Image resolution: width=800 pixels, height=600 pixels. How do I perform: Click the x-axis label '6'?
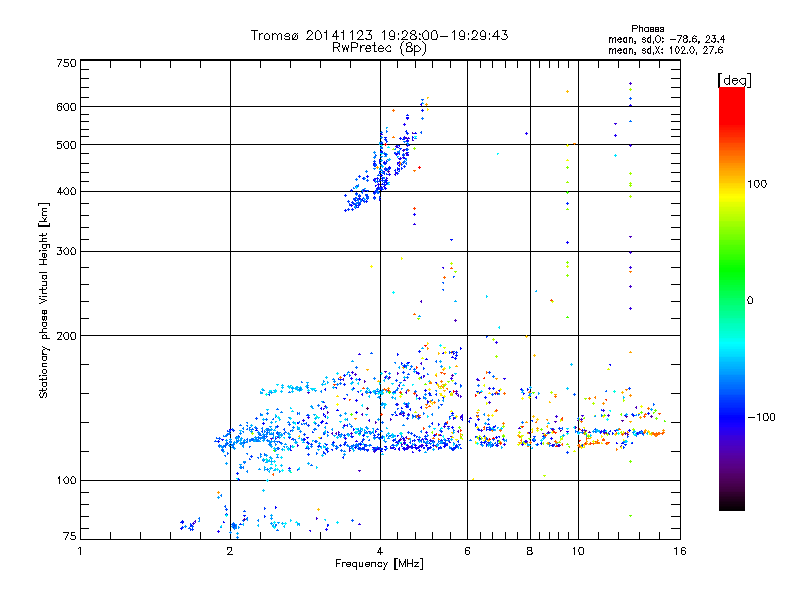(x=467, y=551)
